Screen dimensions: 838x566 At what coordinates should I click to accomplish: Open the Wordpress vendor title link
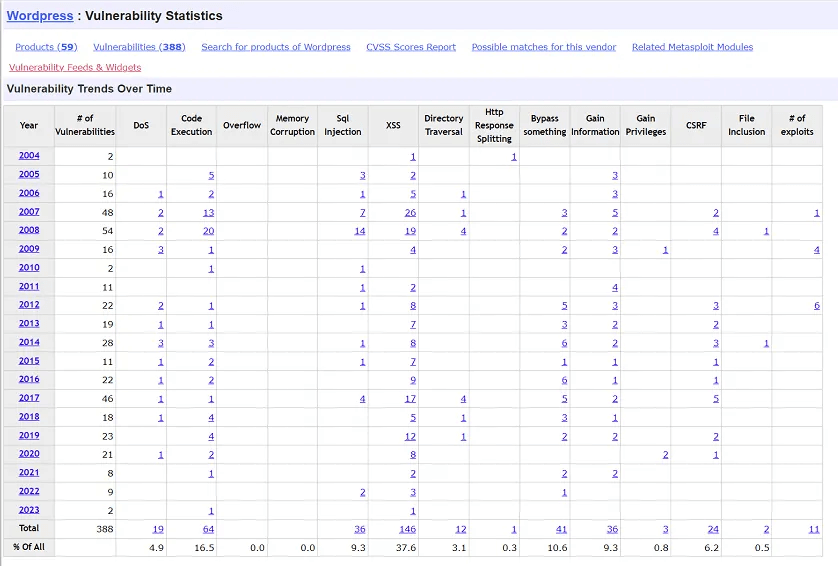40,16
